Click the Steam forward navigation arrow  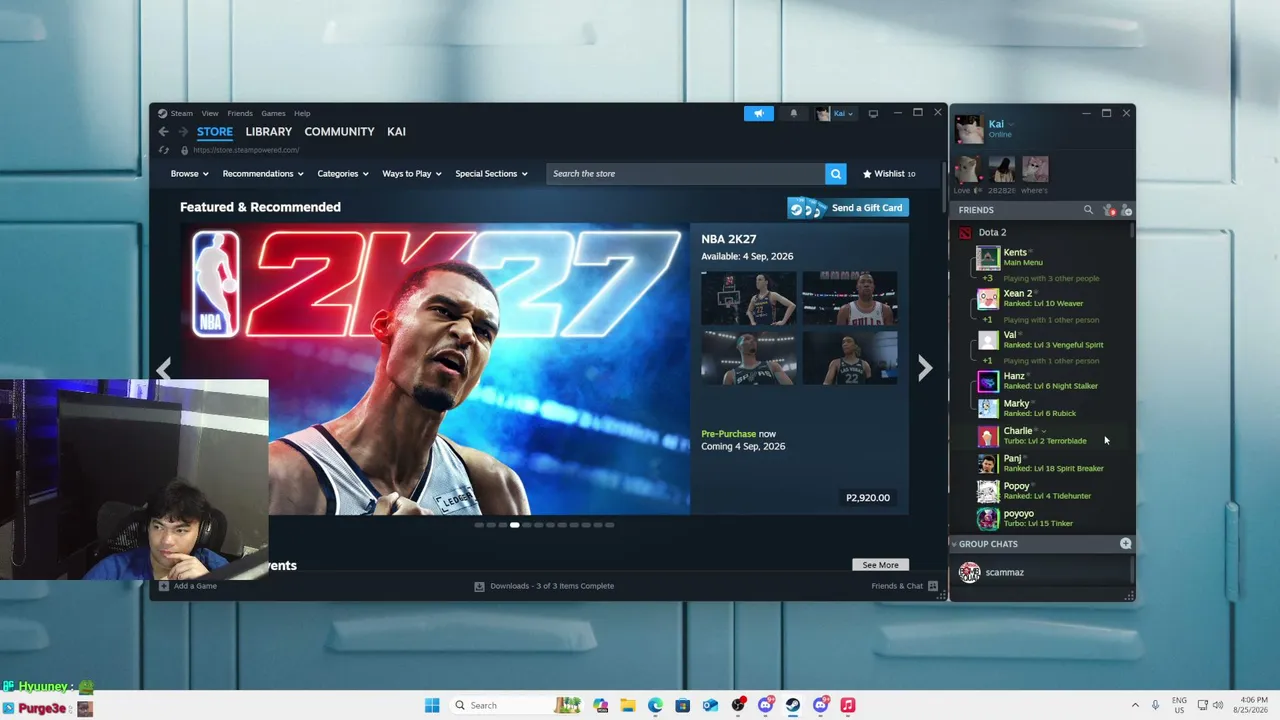click(182, 132)
